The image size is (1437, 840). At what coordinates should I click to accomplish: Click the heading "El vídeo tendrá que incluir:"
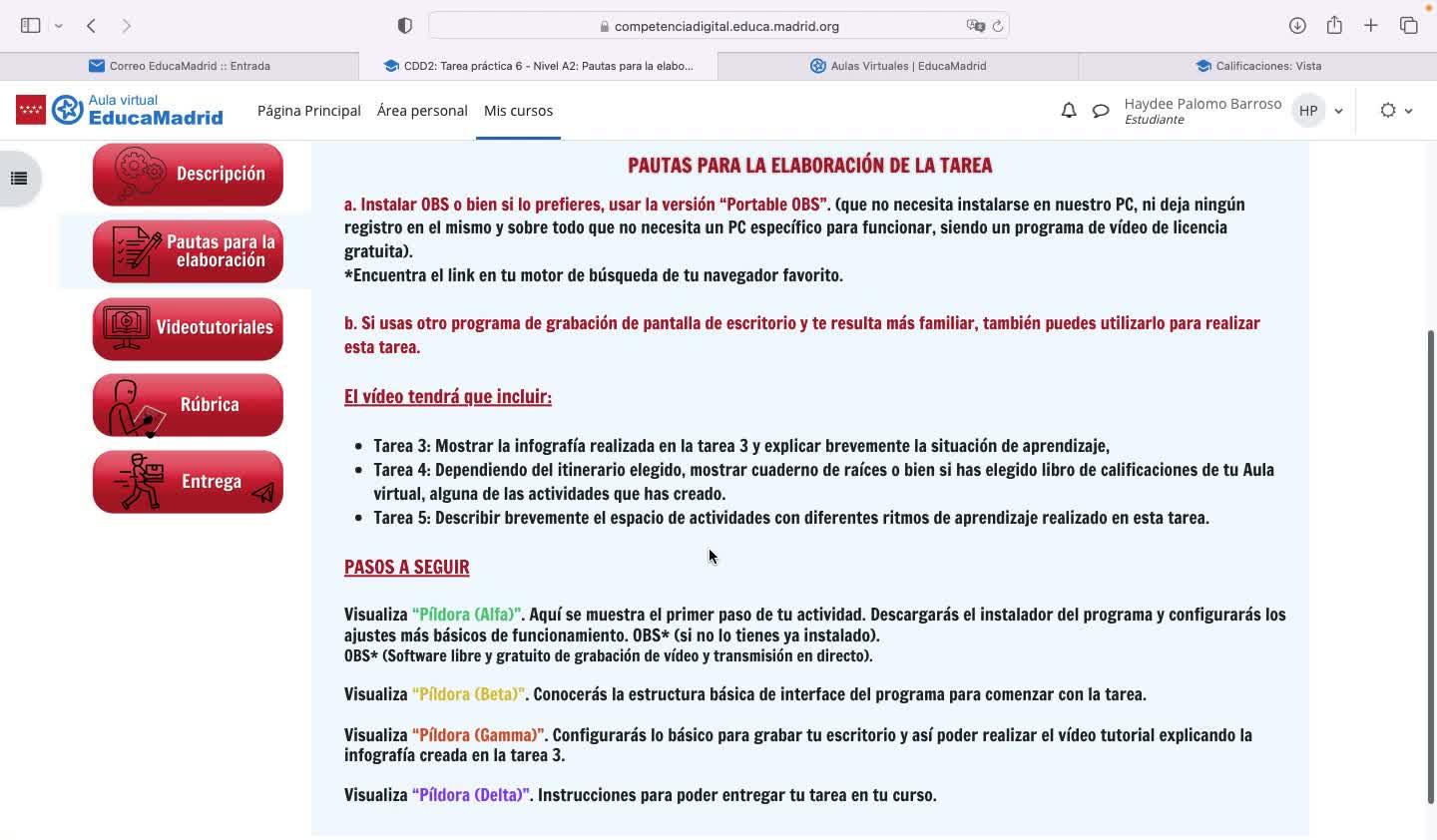point(448,397)
